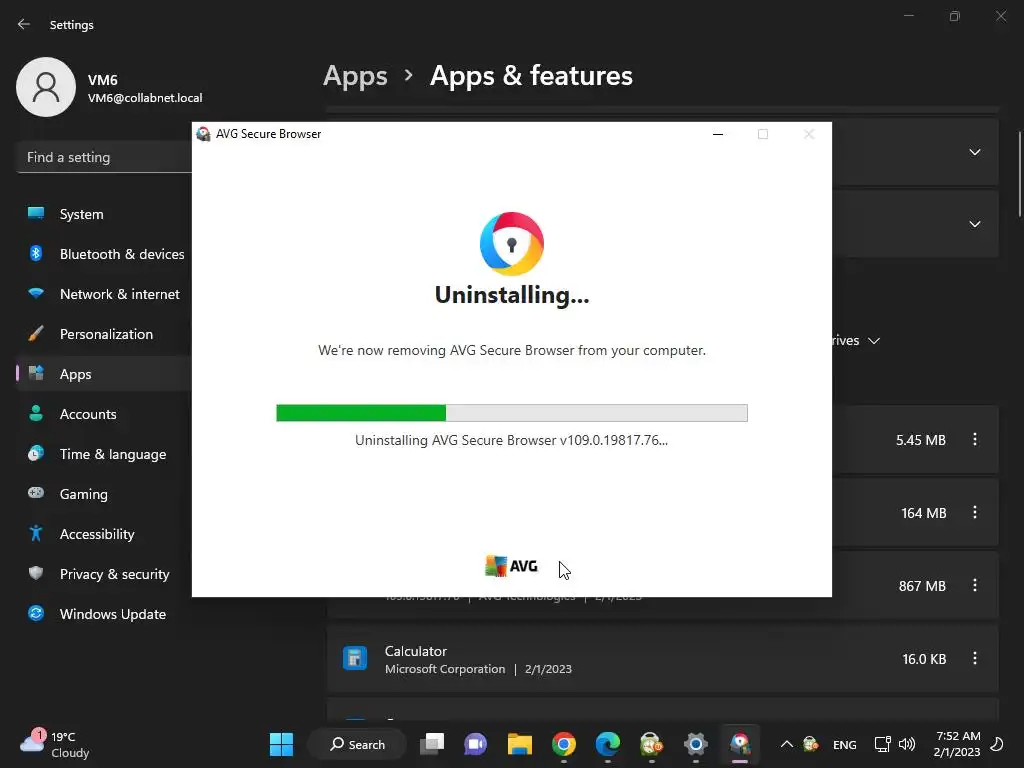Image resolution: width=1024 pixels, height=768 pixels.
Task: Expand the second collapsed settings card chevron
Action: tap(974, 224)
